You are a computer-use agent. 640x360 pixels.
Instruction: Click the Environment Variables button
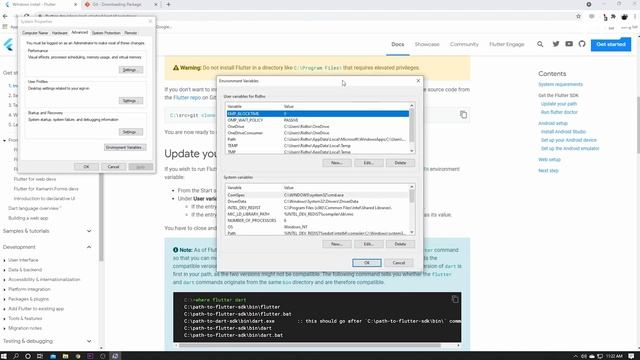tap(125, 147)
